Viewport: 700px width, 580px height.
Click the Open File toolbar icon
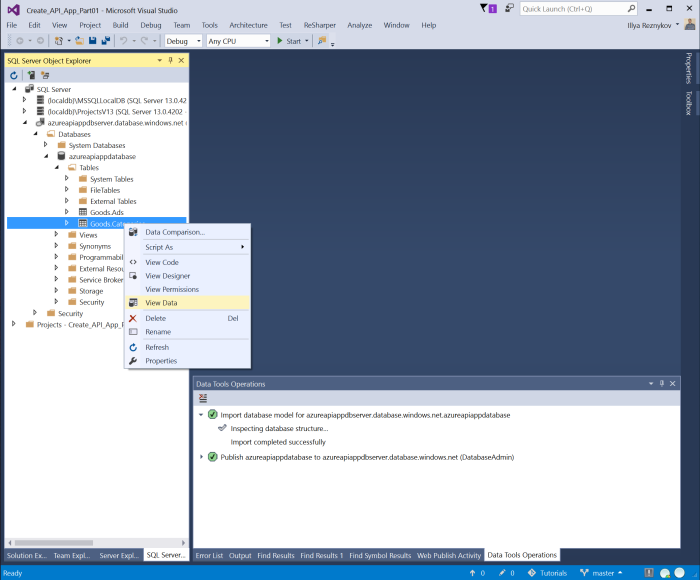[x=79, y=41]
